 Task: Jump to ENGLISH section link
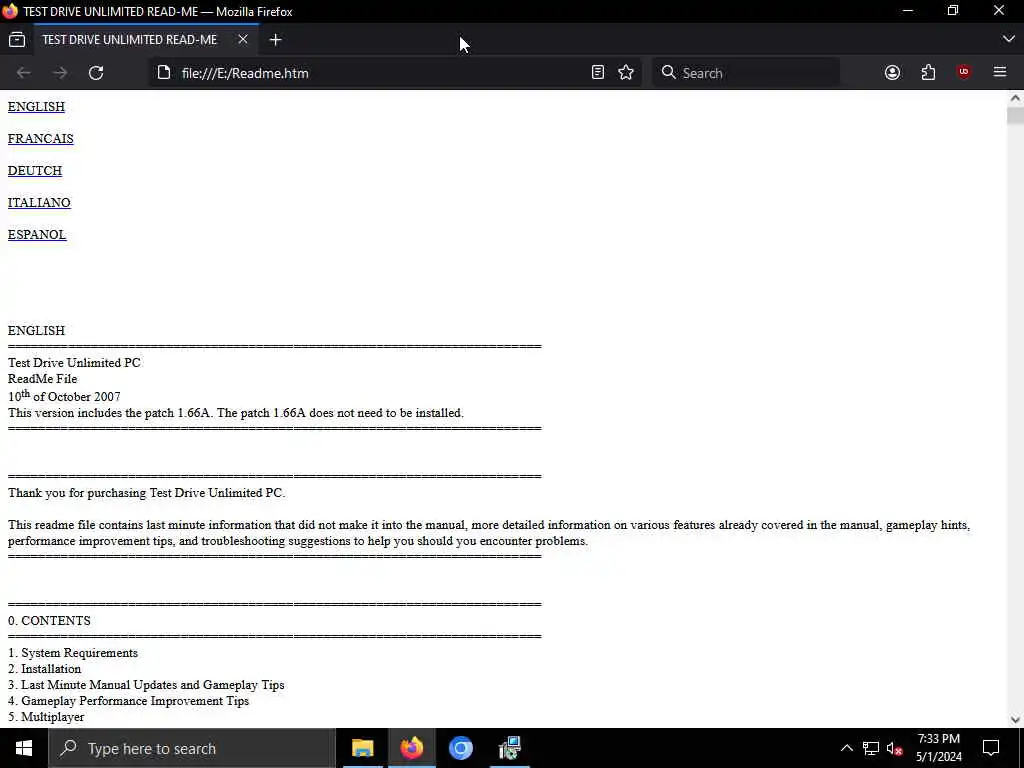tap(37, 106)
